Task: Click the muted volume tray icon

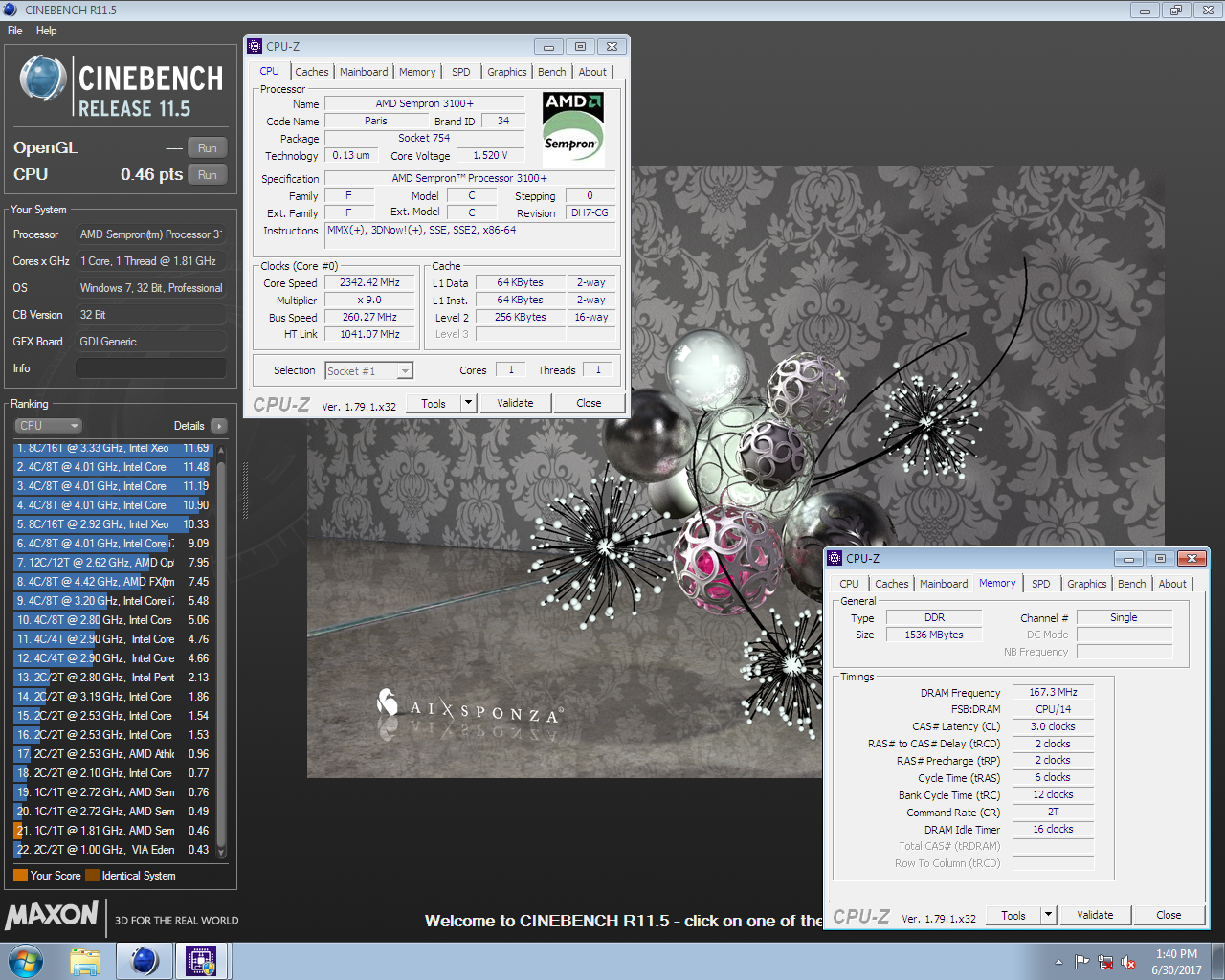Action: tap(1128, 962)
